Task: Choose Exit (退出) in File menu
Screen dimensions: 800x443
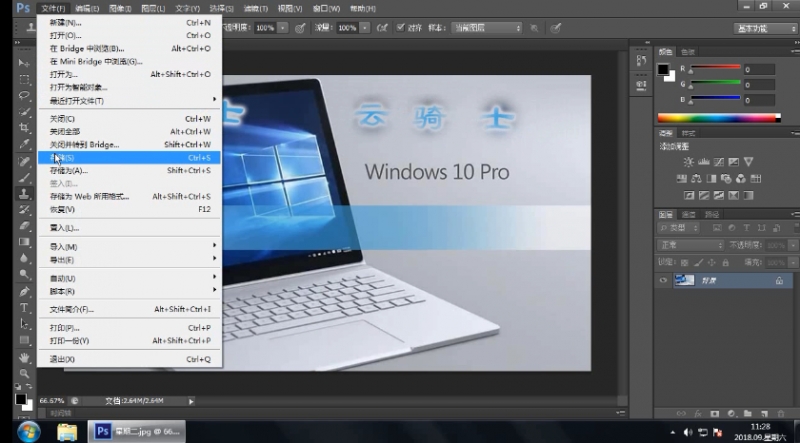Action: 130,359
